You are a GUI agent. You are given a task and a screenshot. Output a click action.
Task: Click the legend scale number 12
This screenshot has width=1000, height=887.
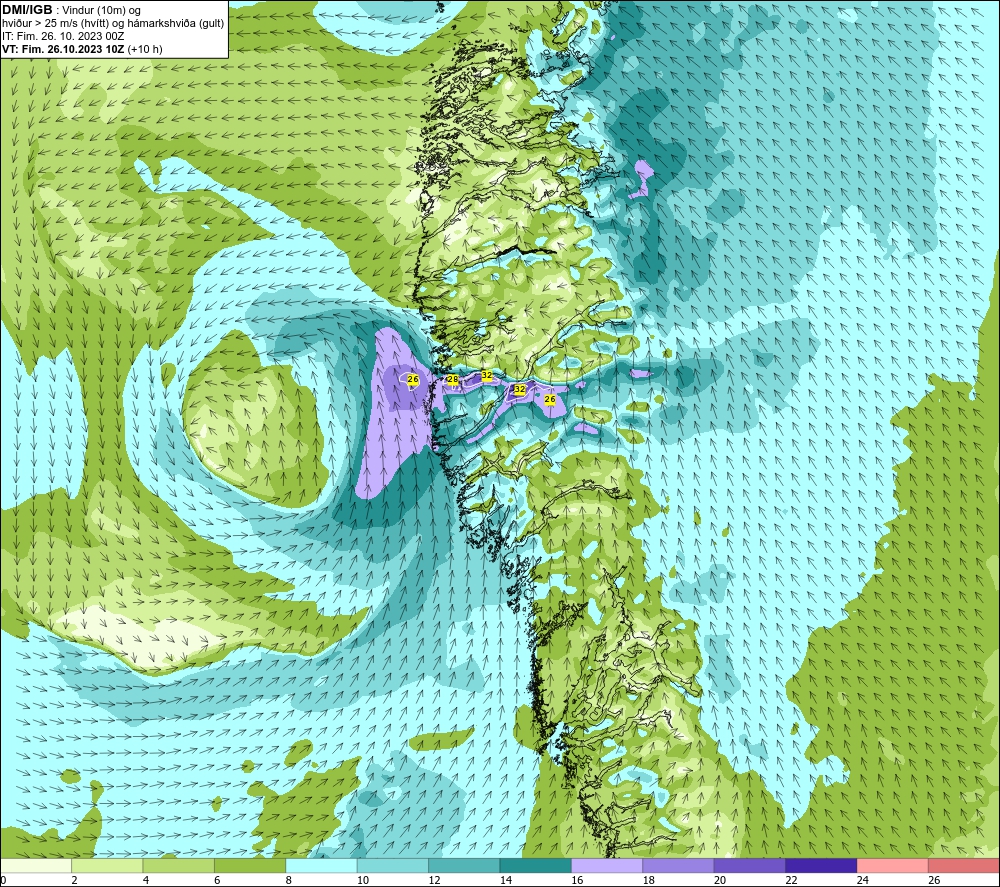pyautogui.click(x=434, y=880)
